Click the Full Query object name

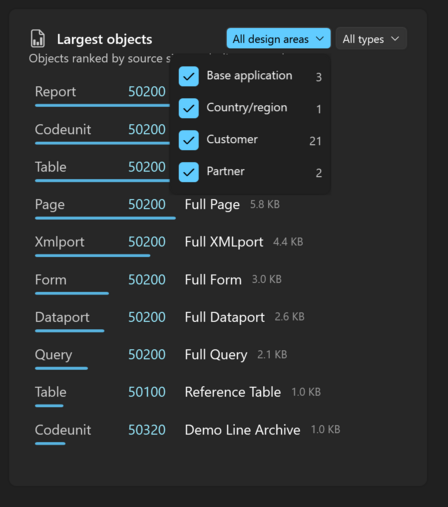point(216,355)
